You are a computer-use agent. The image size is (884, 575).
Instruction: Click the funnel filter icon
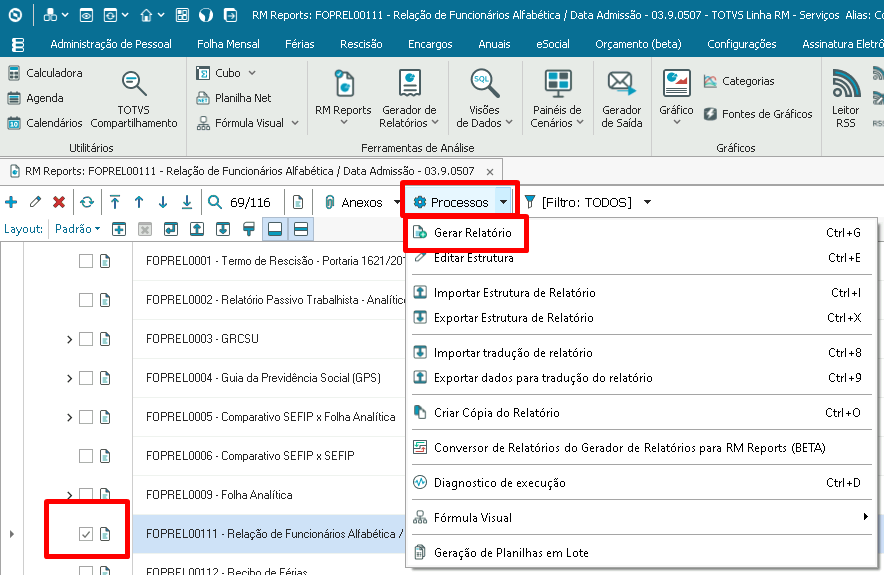click(x=529, y=202)
